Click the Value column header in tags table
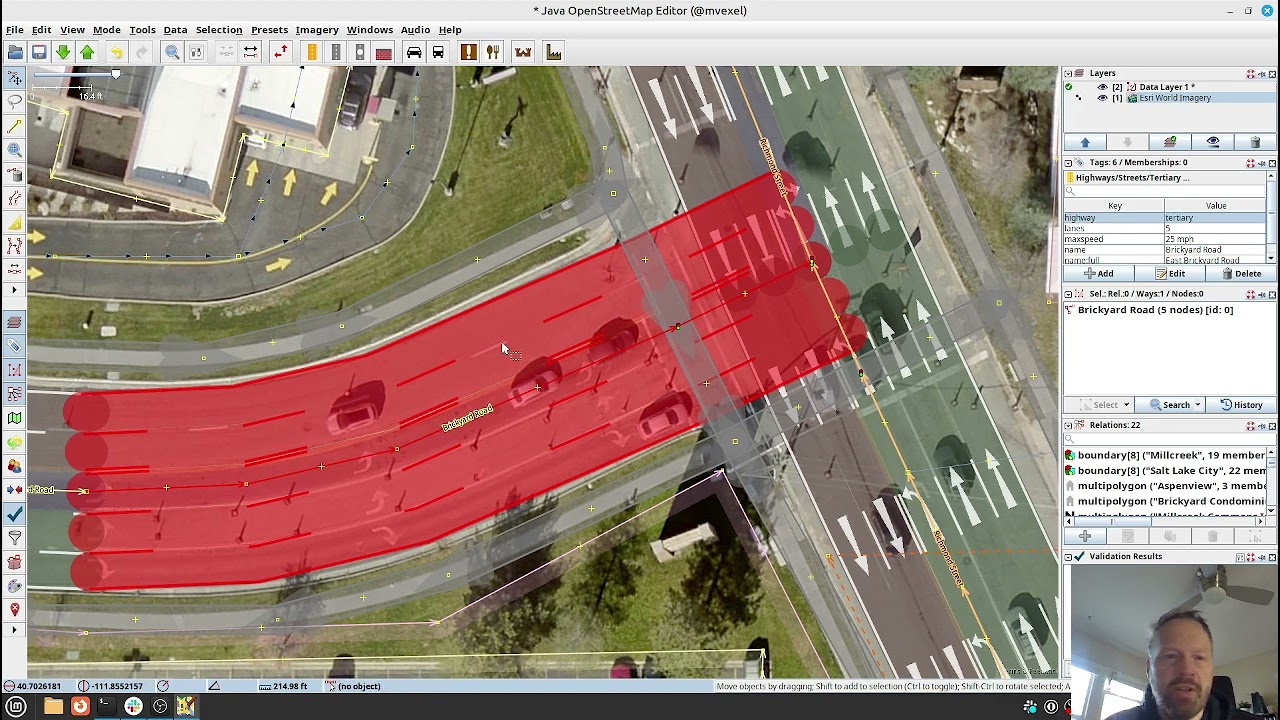Image resolution: width=1280 pixels, height=720 pixels. click(x=1216, y=206)
